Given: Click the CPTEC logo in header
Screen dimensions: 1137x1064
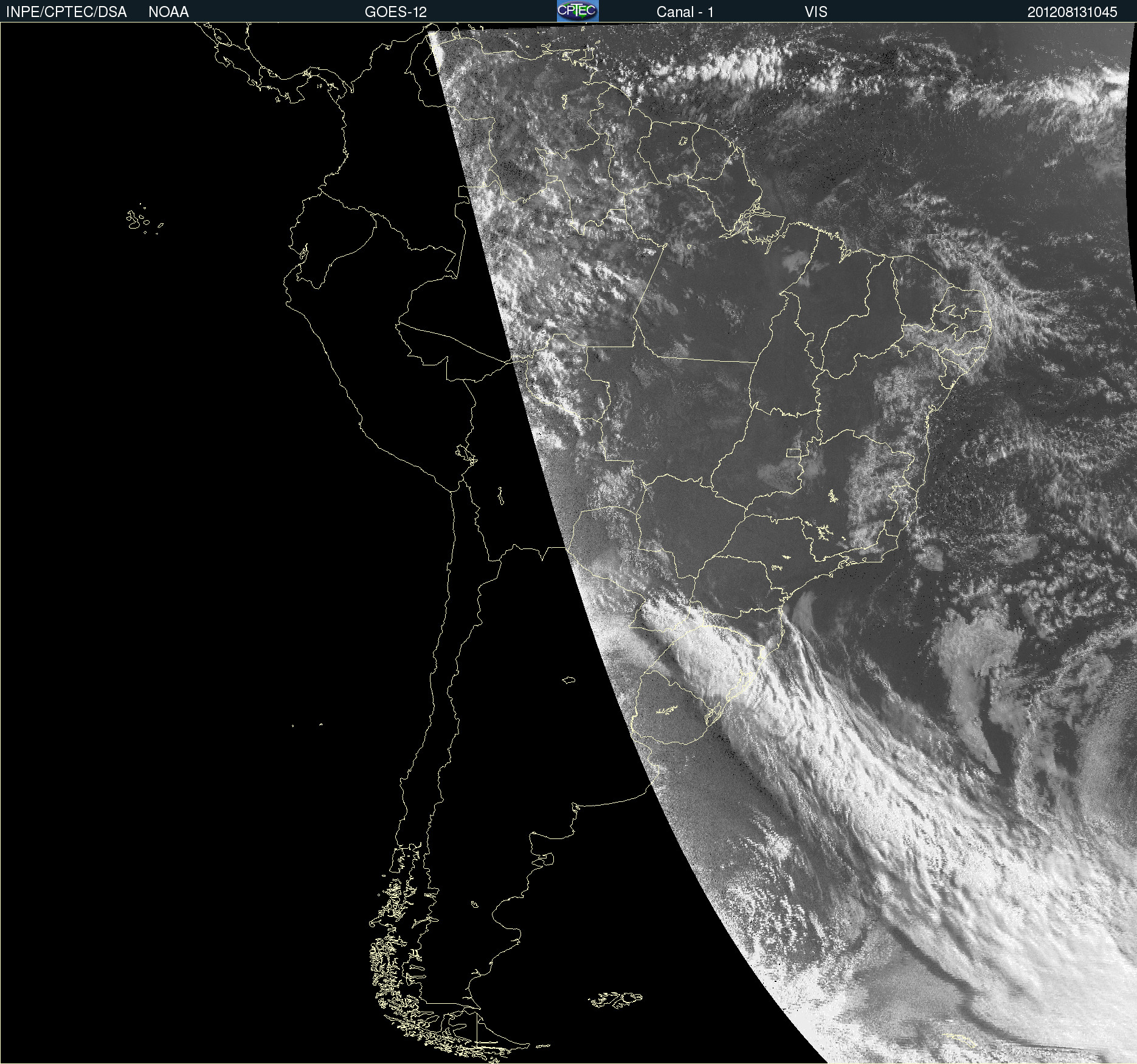Looking at the screenshot, I should [x=578, y=11].
